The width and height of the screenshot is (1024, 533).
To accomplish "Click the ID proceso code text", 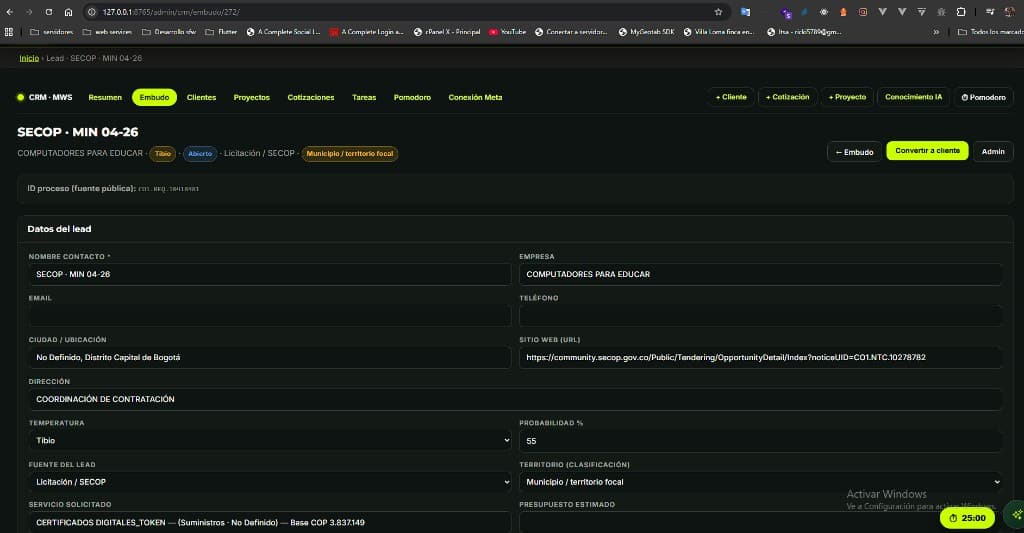I will 168,189.
